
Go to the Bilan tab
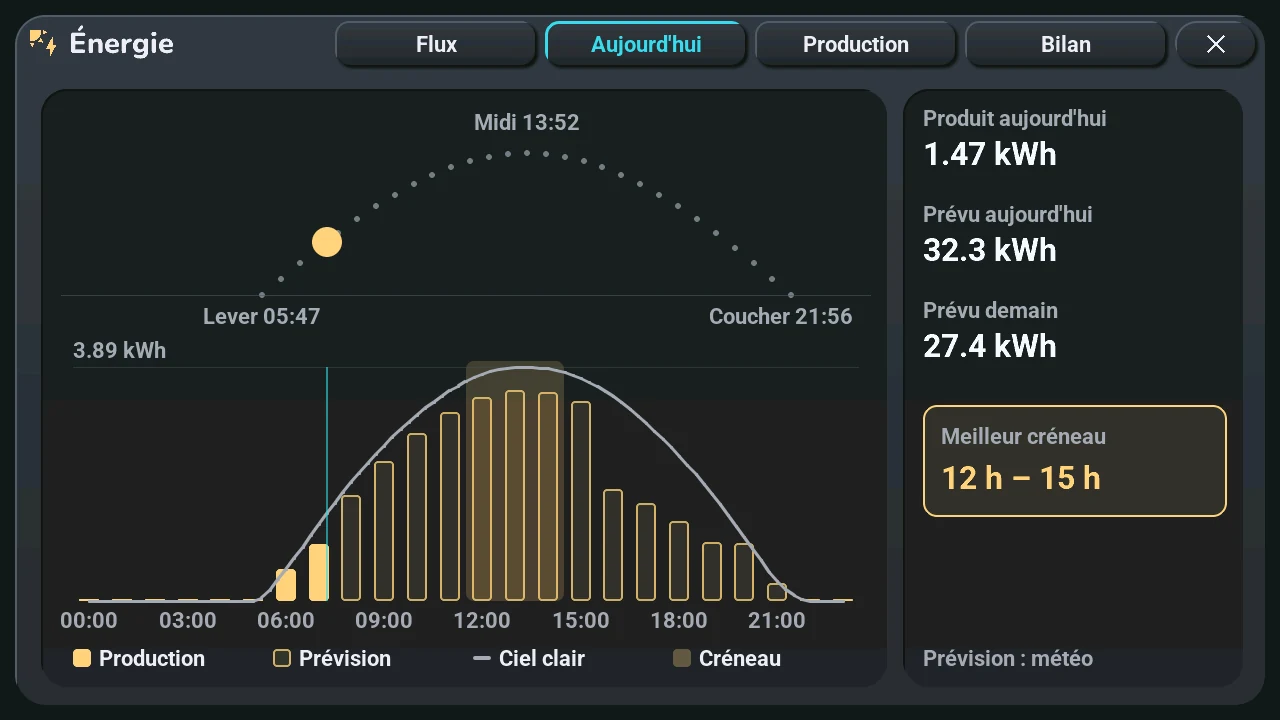(x=1066, y=44)
